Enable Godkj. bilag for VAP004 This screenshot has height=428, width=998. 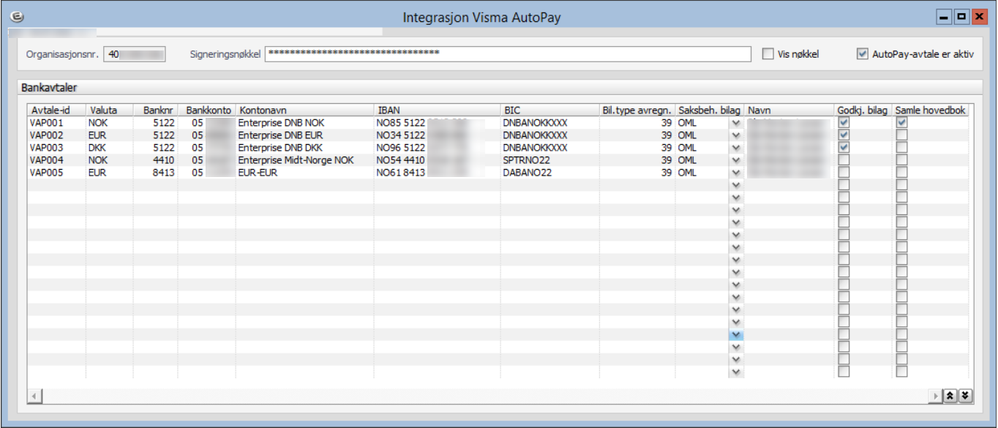843,160
